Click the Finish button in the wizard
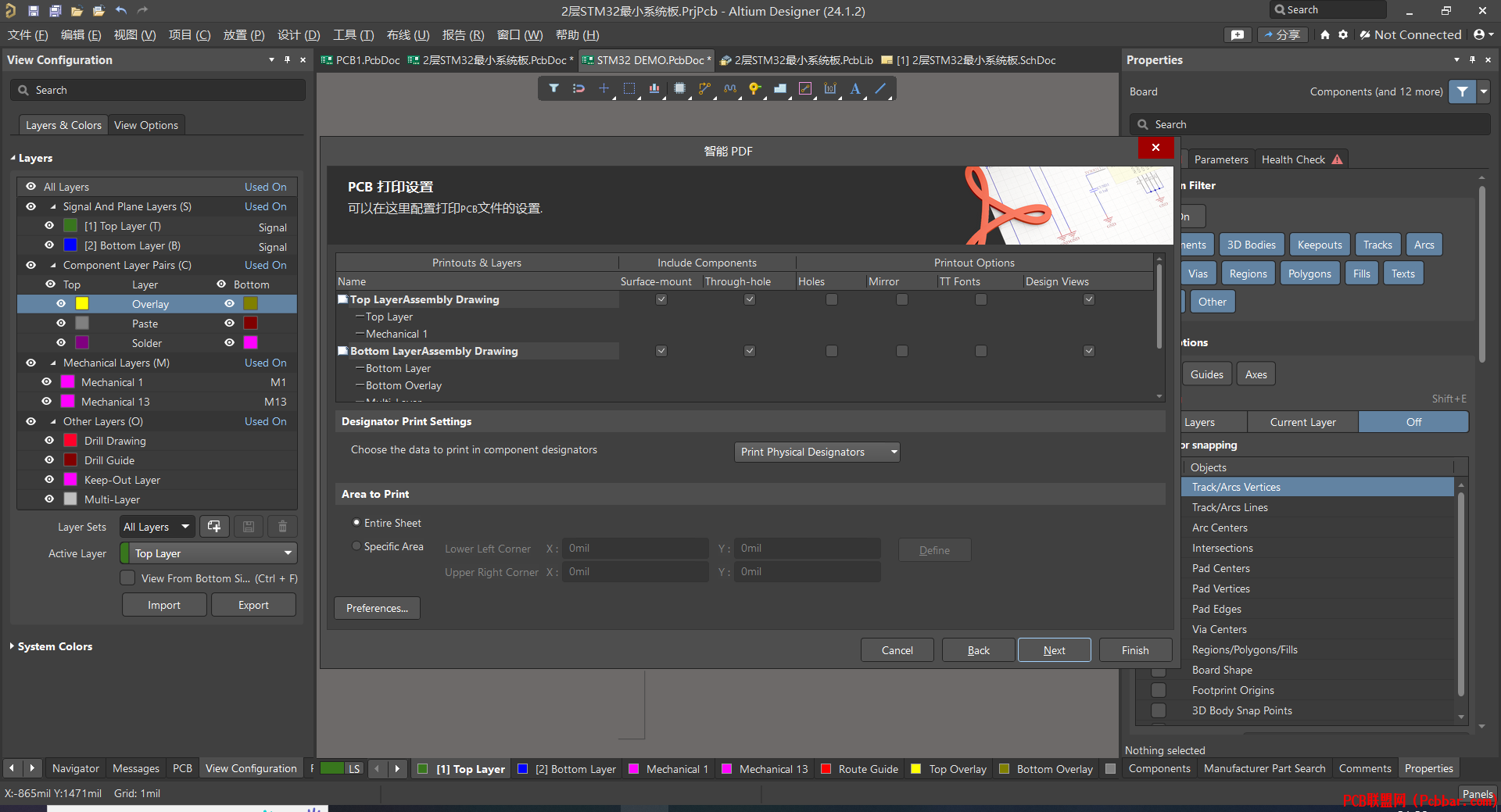The height and width of the screenshot is (812, 1501). 1135,650
